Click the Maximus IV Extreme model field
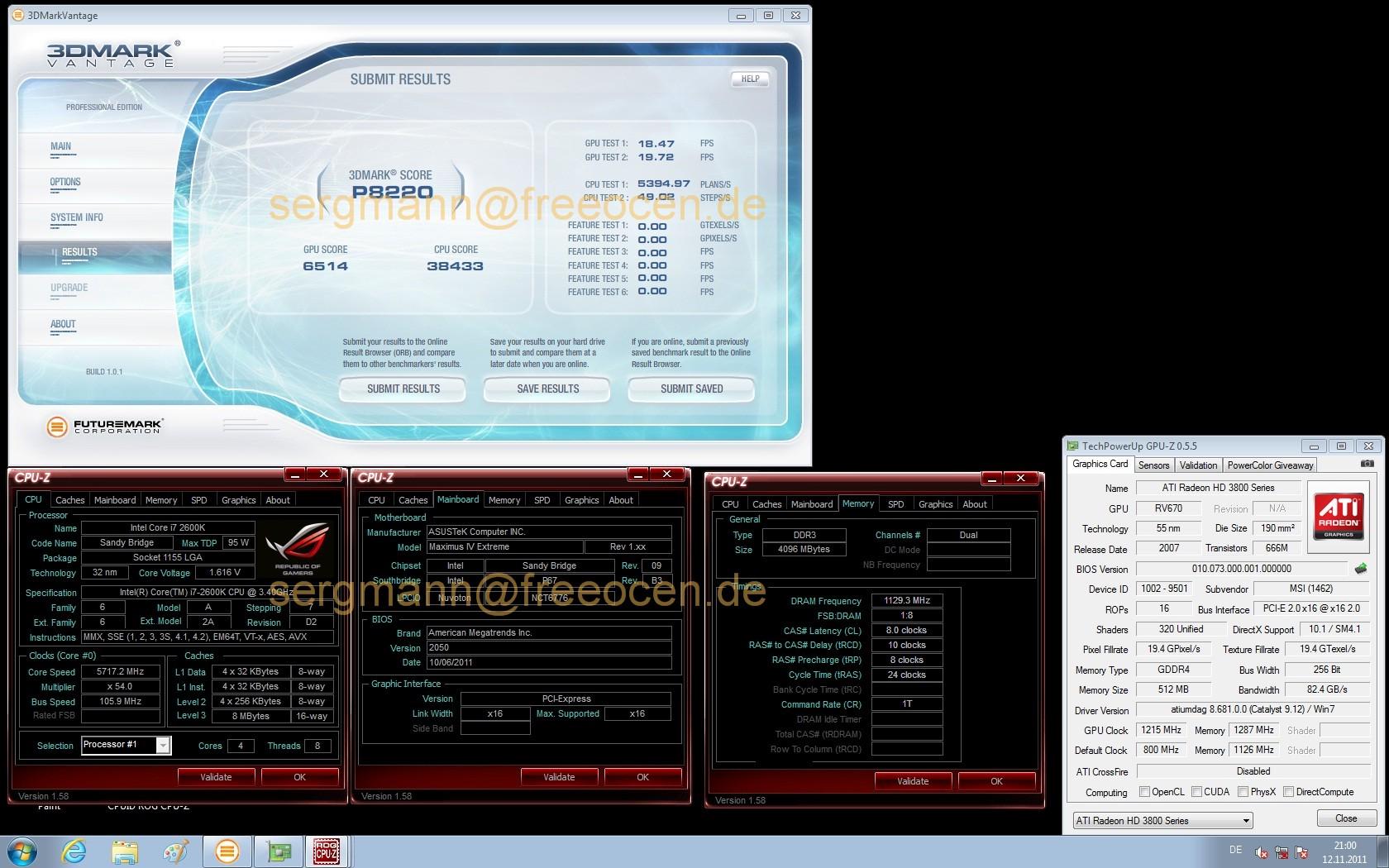The height and width of the screenshot is (868, 1389). point(504,547)
